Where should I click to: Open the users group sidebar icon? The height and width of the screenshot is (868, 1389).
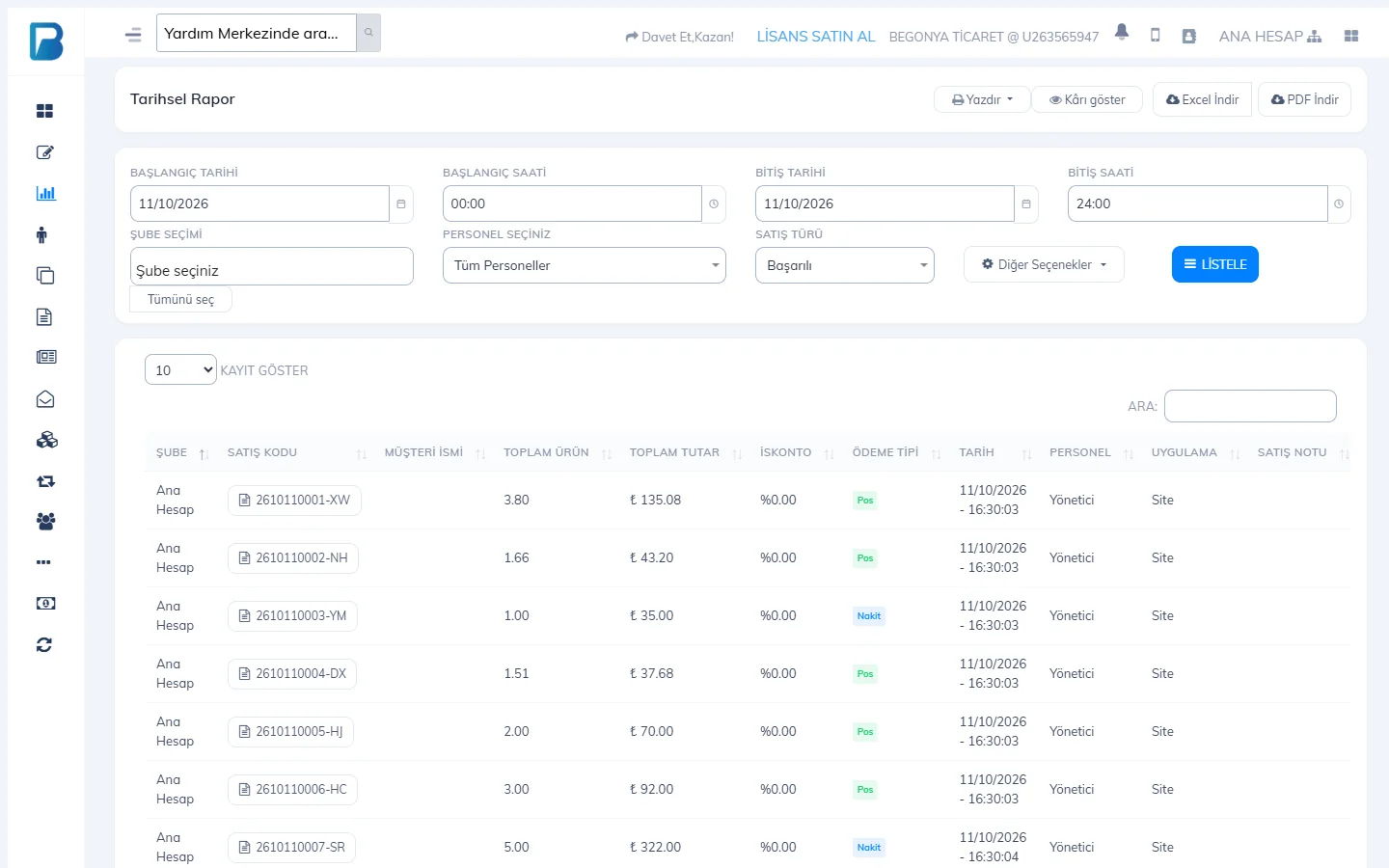(x=45, y=522)
